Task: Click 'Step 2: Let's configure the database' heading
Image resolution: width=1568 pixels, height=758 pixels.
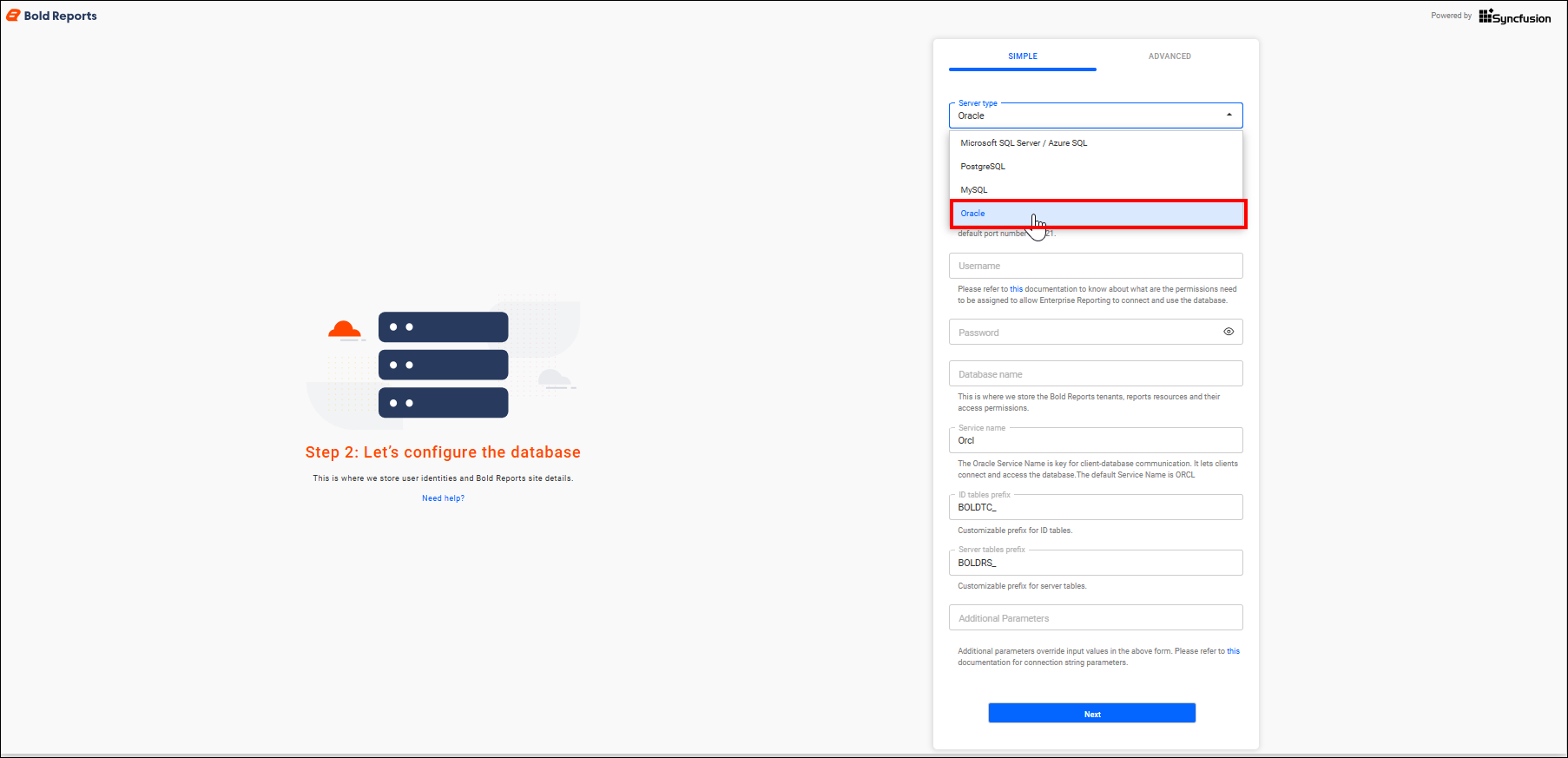Action: (443, 452)
